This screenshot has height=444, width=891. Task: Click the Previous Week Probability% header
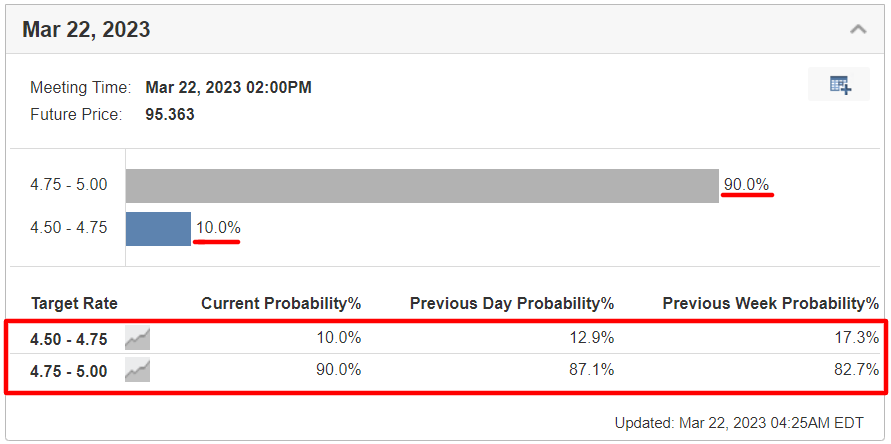pos(771,304)
